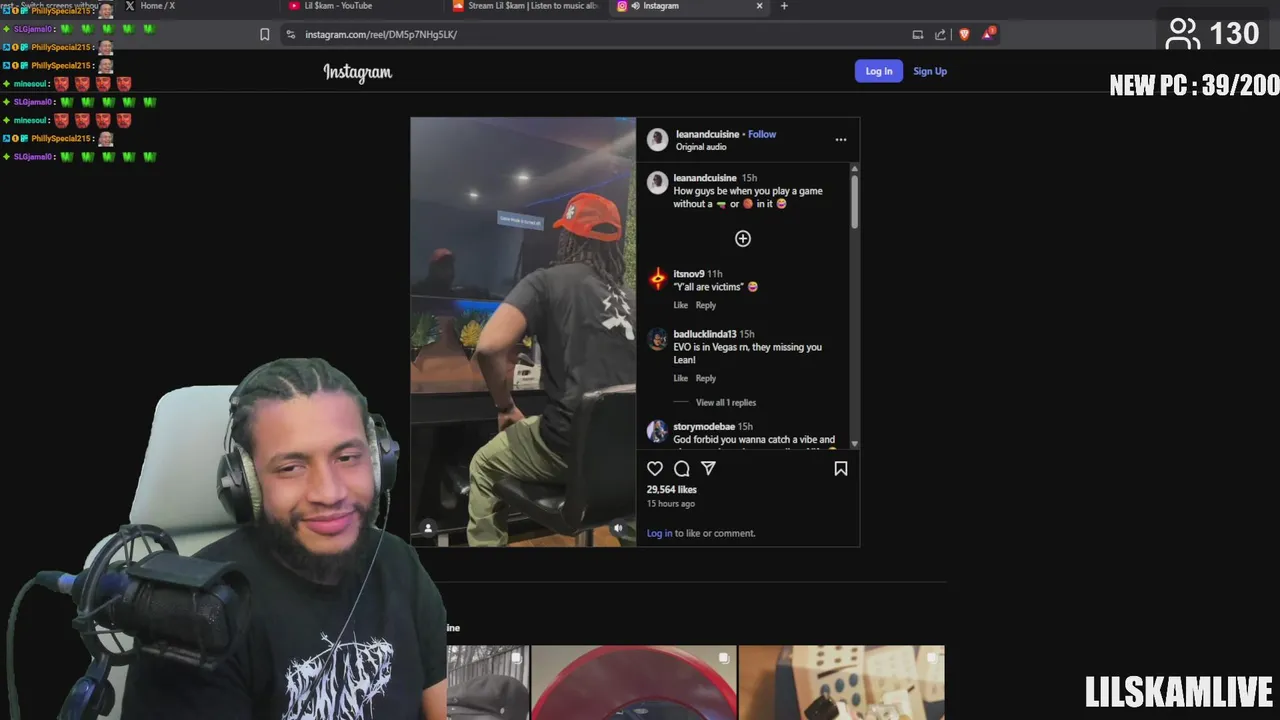Viewport: 1280px width, 720px height.
Task: Click the caption timestamp 15h
Action: click(749, 178)
